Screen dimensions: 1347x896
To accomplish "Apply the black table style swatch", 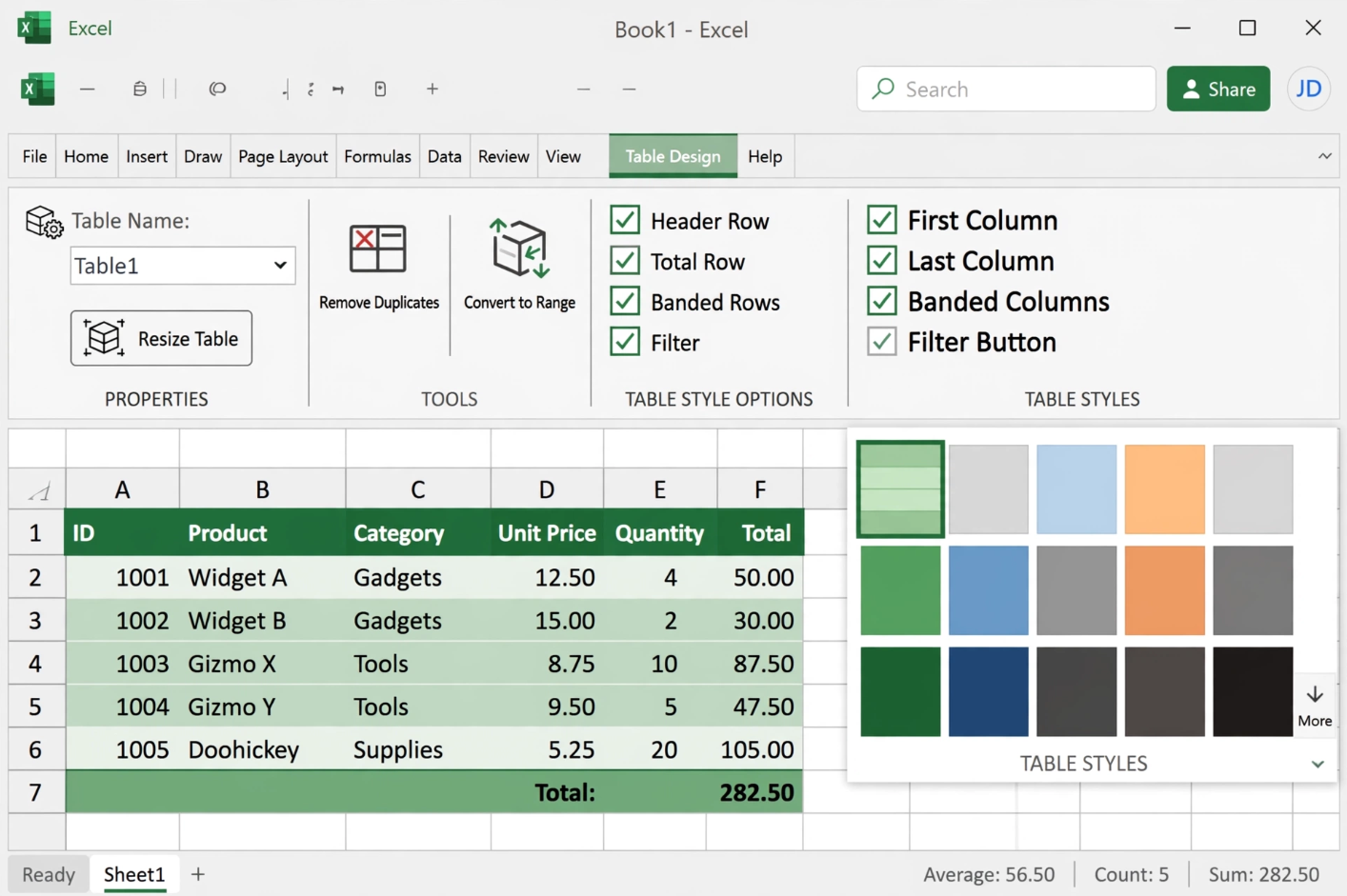I will tap(1253, 691).
